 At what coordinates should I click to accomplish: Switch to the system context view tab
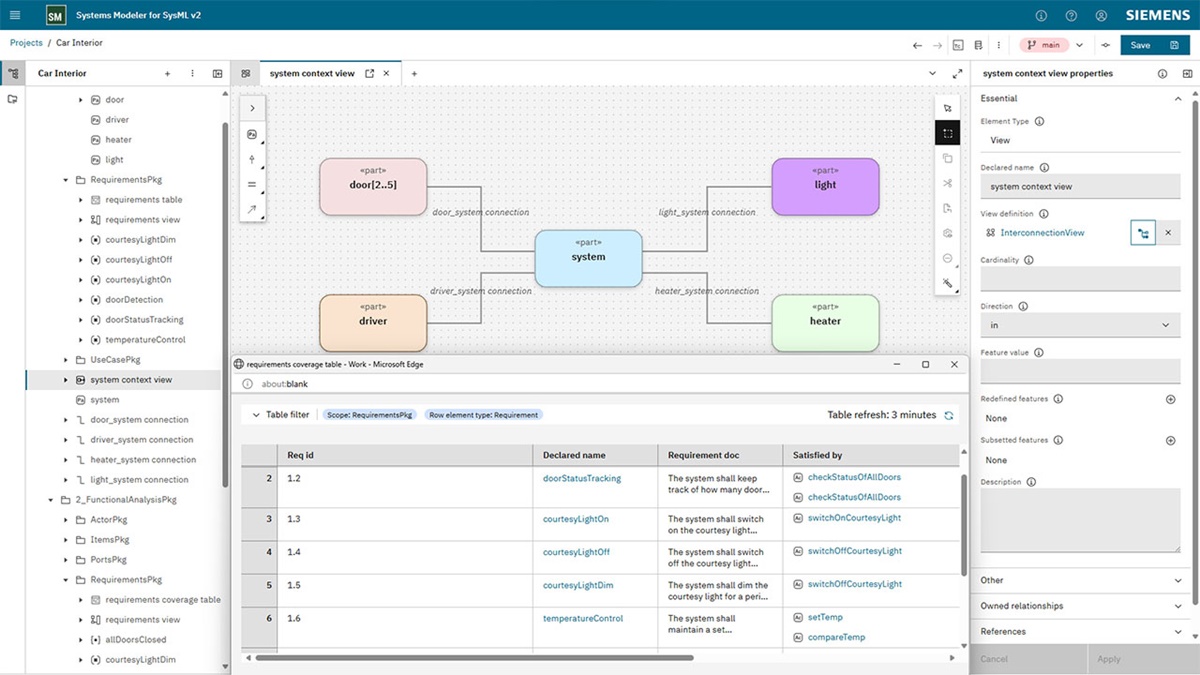click(x=315, y=72)
